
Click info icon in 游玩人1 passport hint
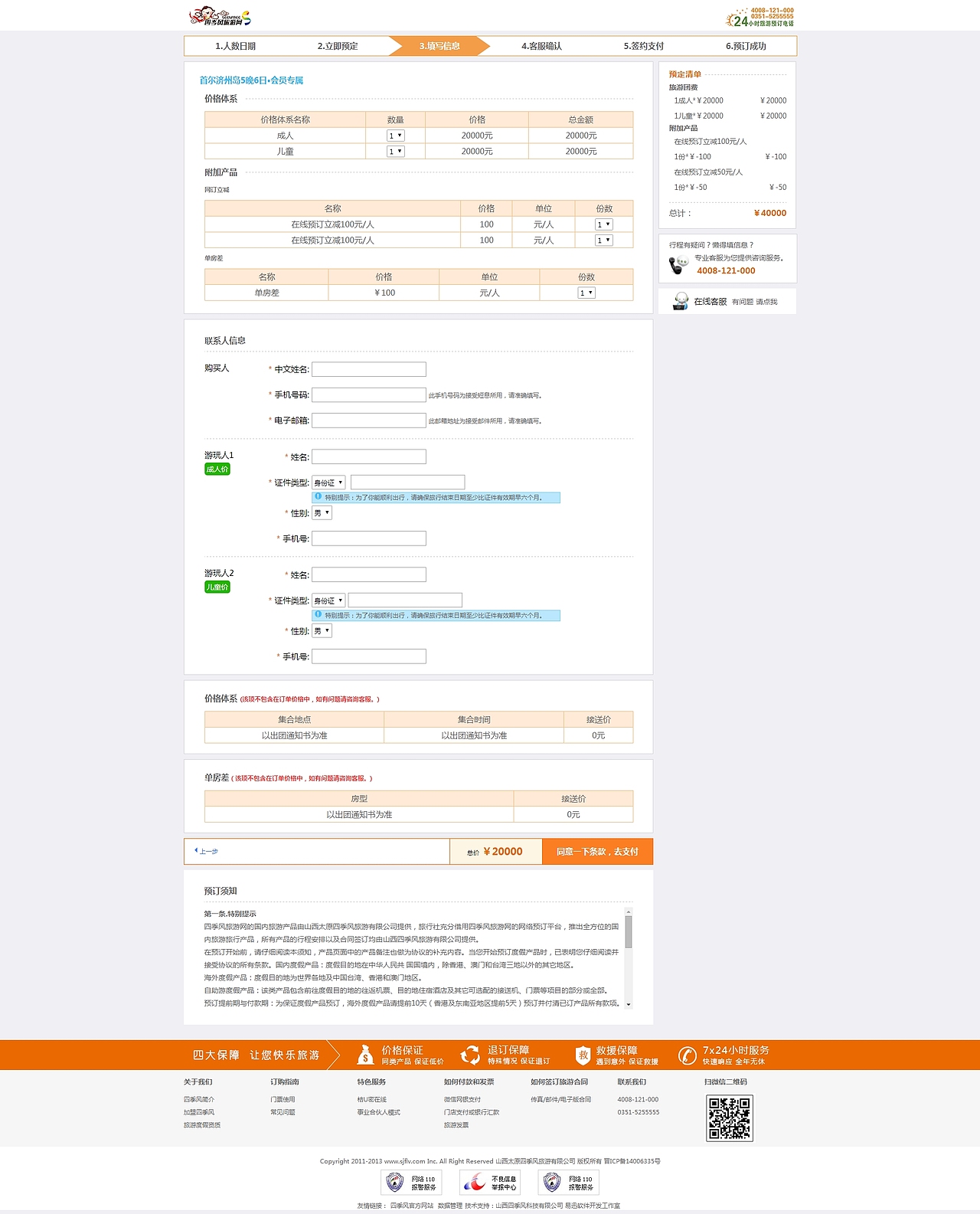pyautogui.click(x=318, y=497)
